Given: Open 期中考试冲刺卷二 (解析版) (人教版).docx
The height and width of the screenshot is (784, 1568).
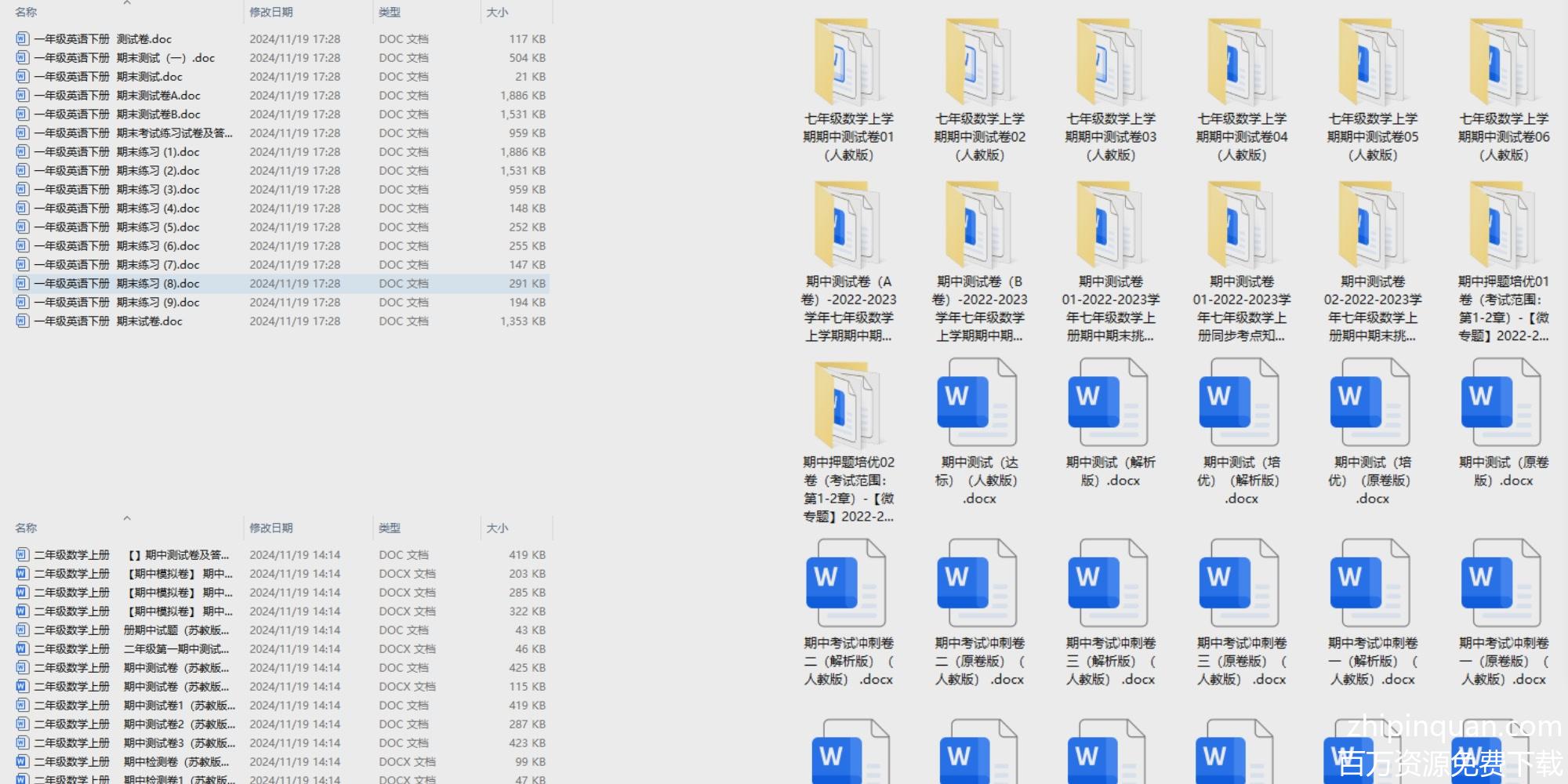Looking at the screenshot, I should click(x=848, y=583).
